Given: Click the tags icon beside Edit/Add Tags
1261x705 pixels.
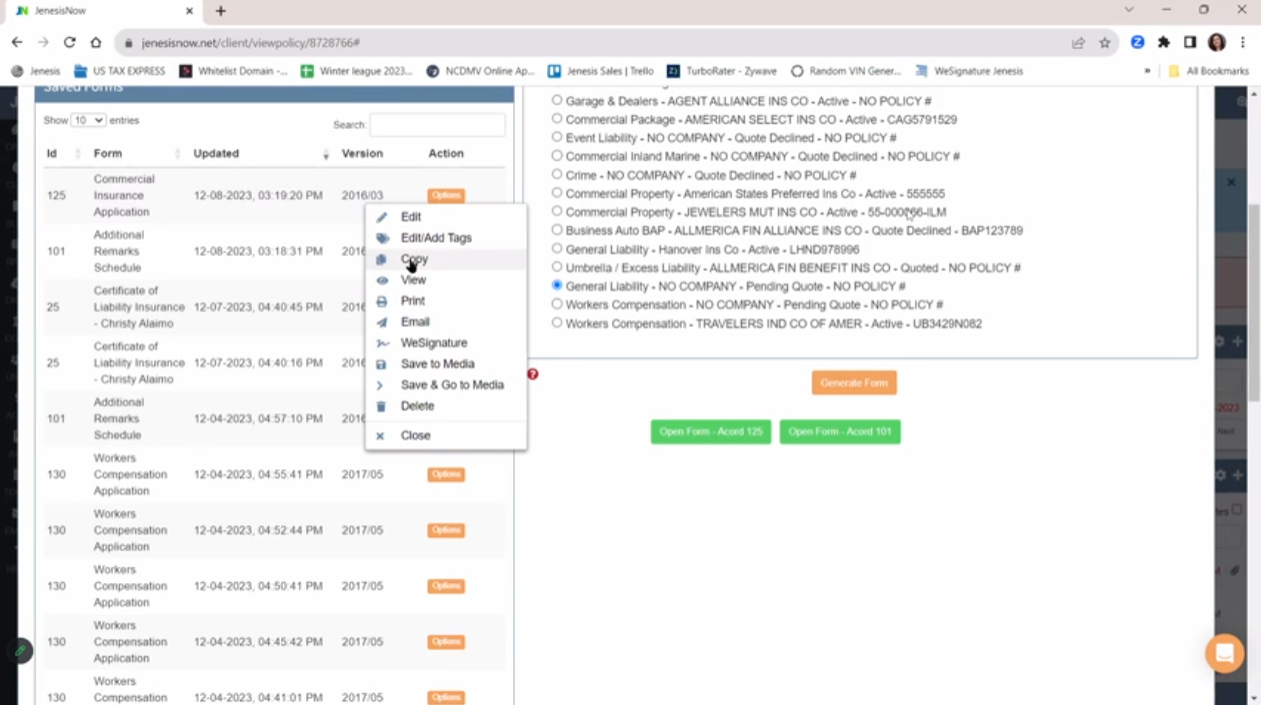Looking at the screenshot, I should pyautogui.click(x=381, y=238).
